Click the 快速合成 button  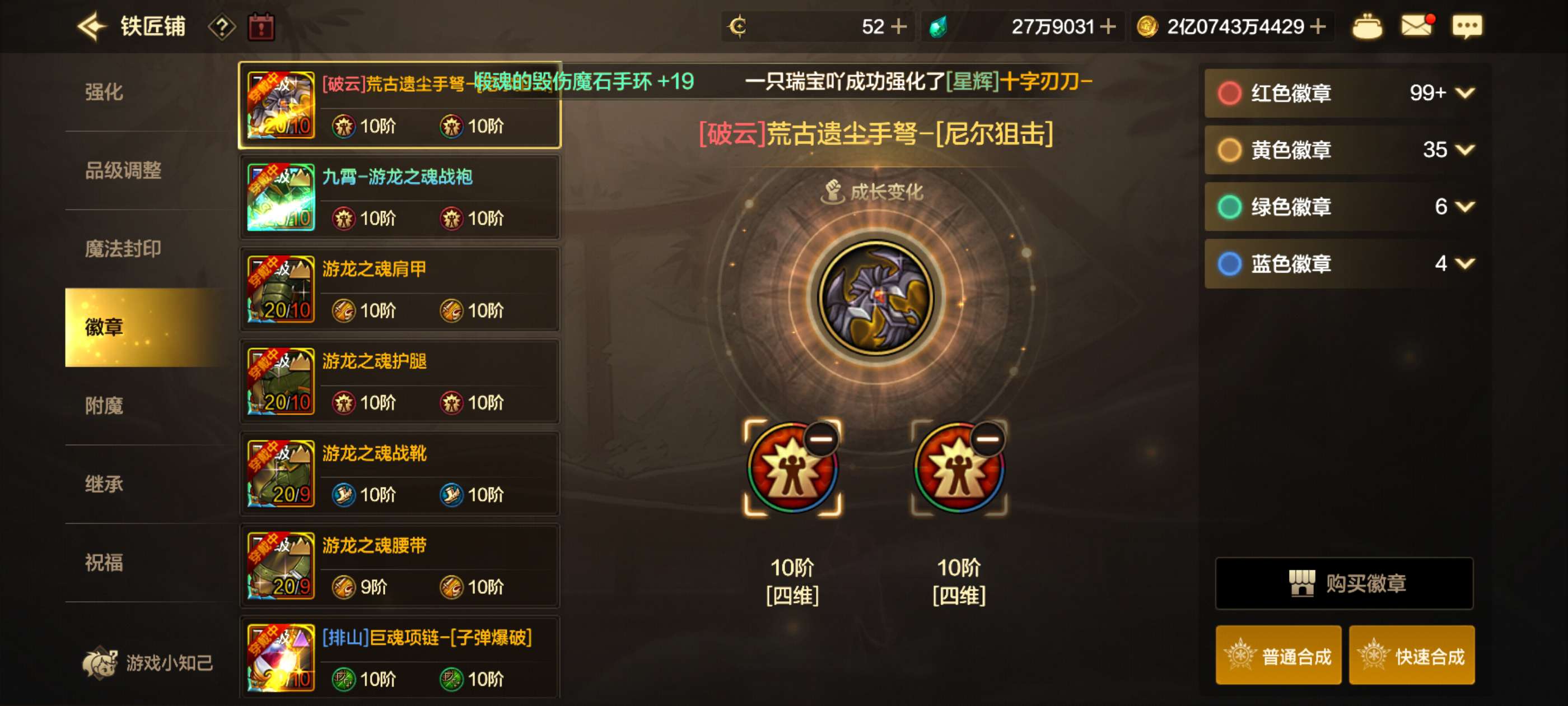click(x=1411, y=656)
